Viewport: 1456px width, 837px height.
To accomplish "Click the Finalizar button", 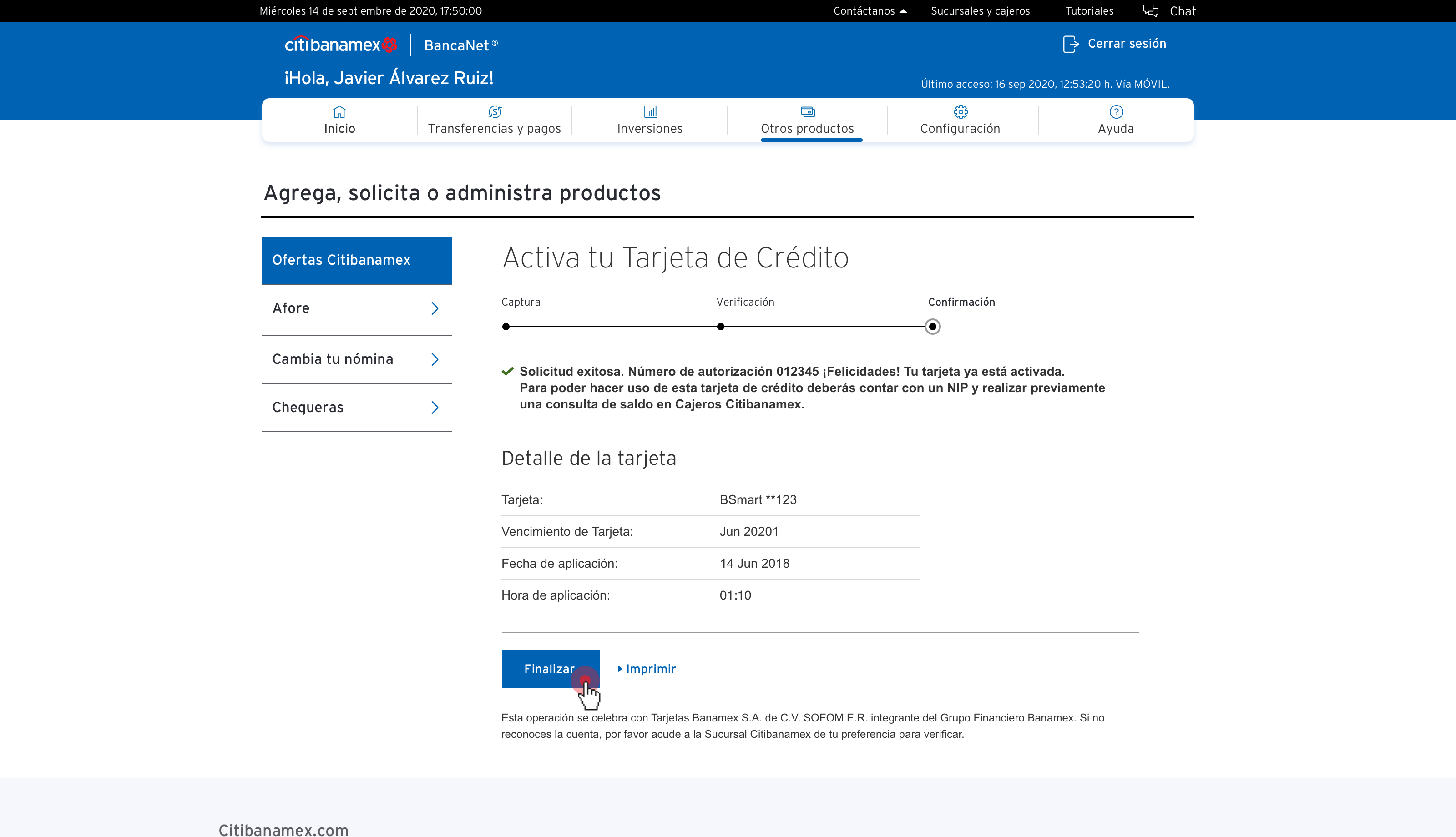I will 551,669.
